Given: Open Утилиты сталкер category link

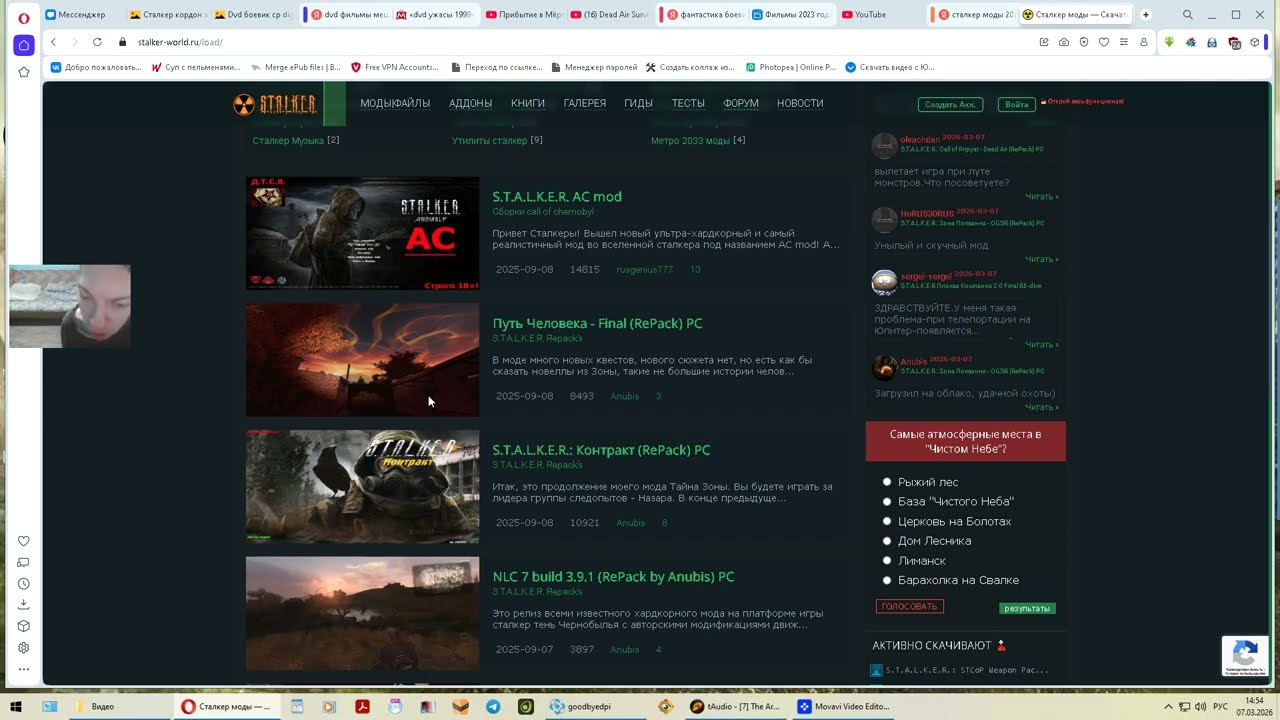Looking at the screenshot, I should 489,141.
